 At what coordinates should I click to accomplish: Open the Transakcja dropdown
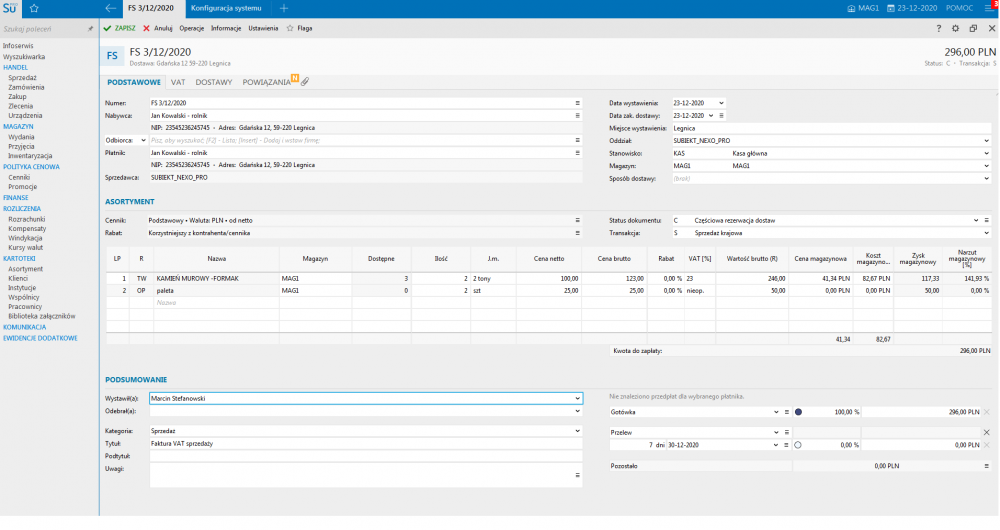[987, 233]
